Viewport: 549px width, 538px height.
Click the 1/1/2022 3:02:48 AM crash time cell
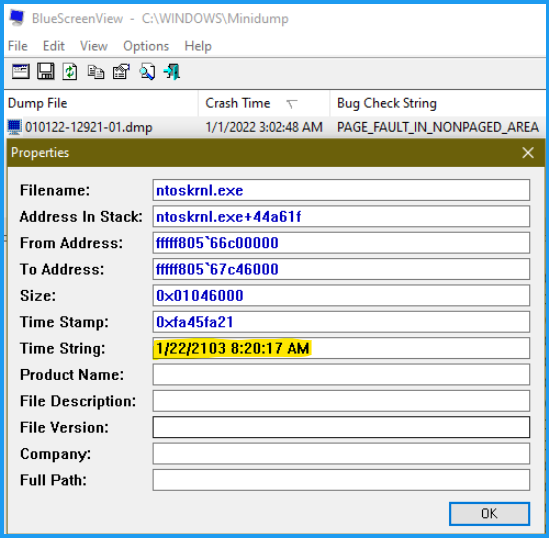264,127
